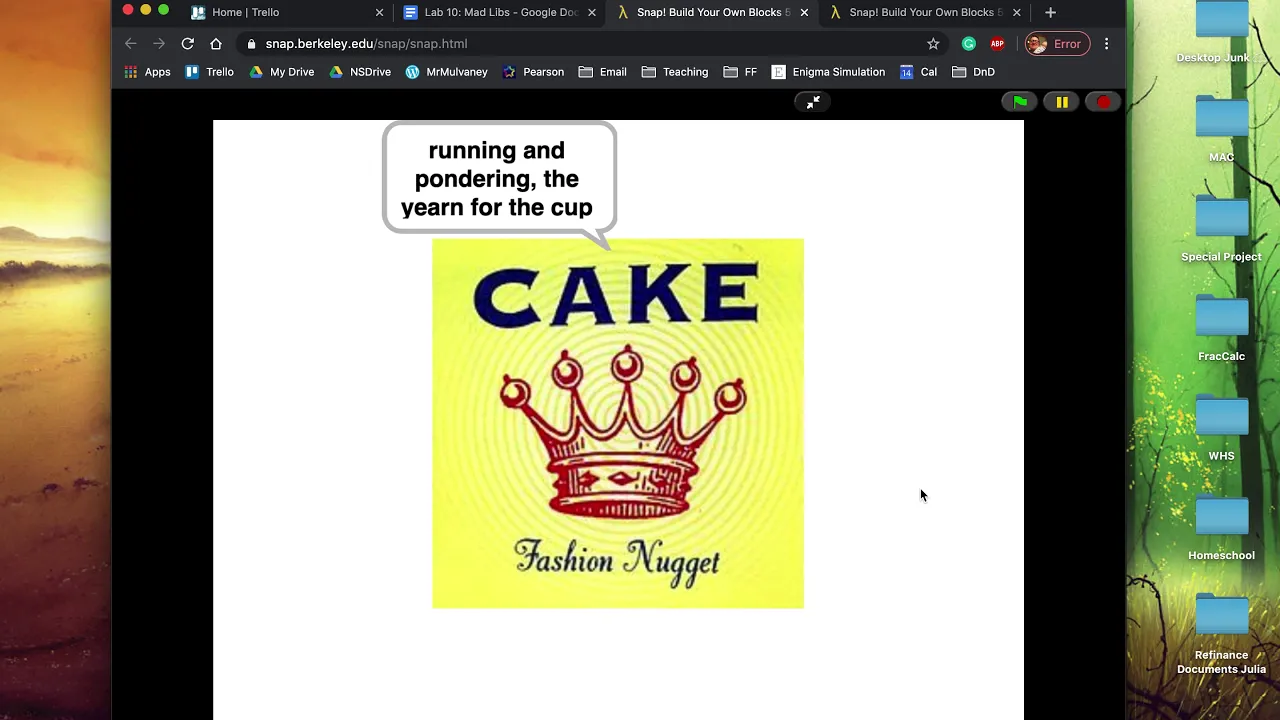Click the sprite's speech bubble text

click(497, 179)
